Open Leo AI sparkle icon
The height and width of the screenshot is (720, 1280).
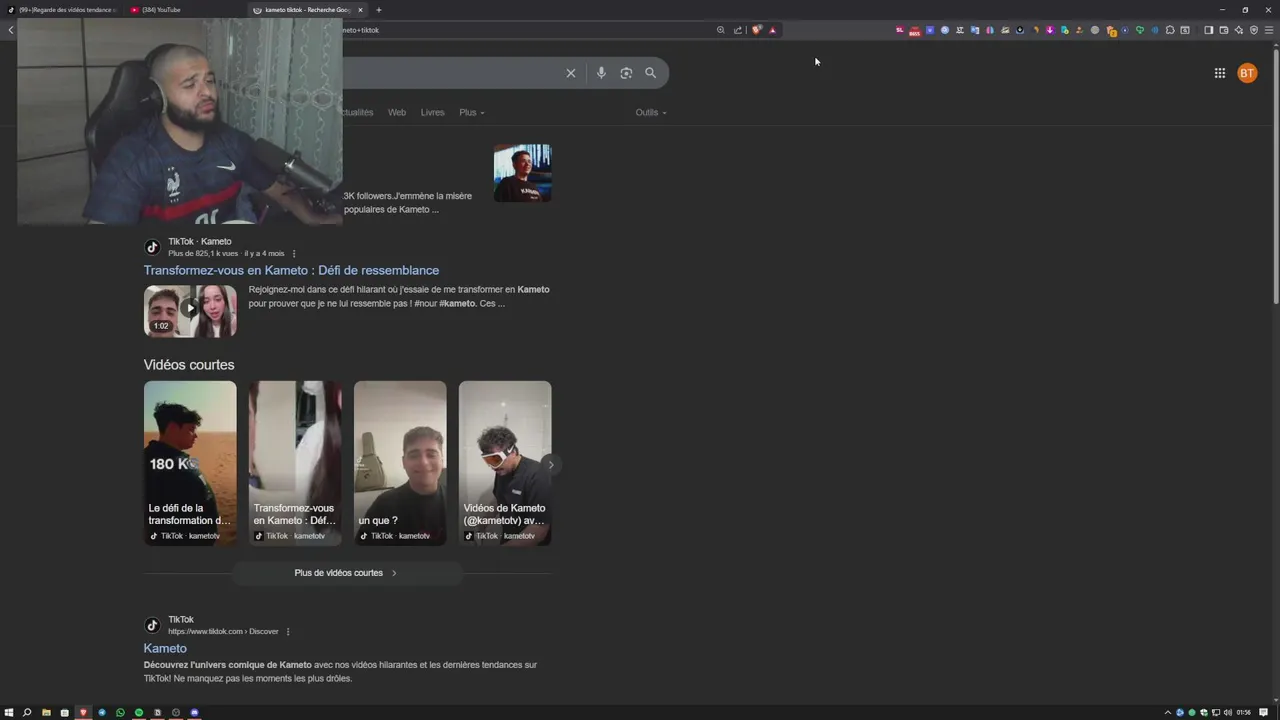click(1239, 30)
